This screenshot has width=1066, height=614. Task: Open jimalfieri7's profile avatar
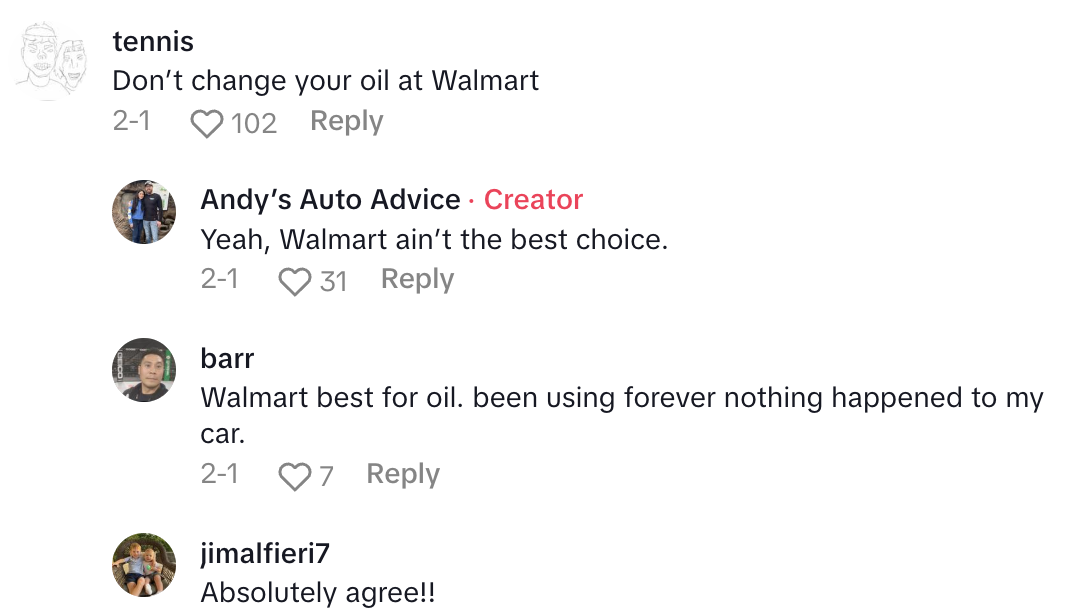pyautogui.click(x=144, y=565)
